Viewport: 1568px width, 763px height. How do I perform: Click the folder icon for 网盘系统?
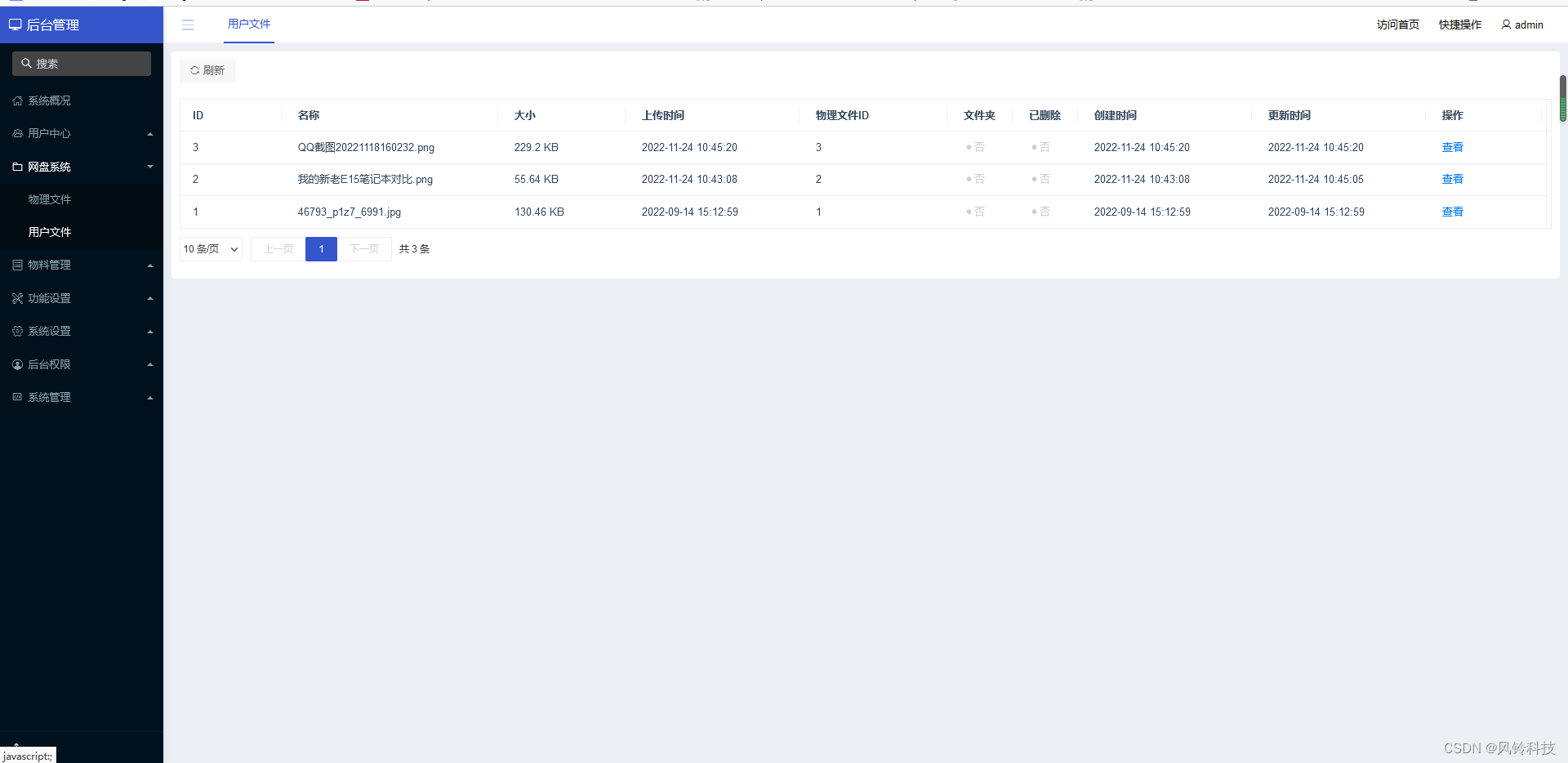click(17, 167)
